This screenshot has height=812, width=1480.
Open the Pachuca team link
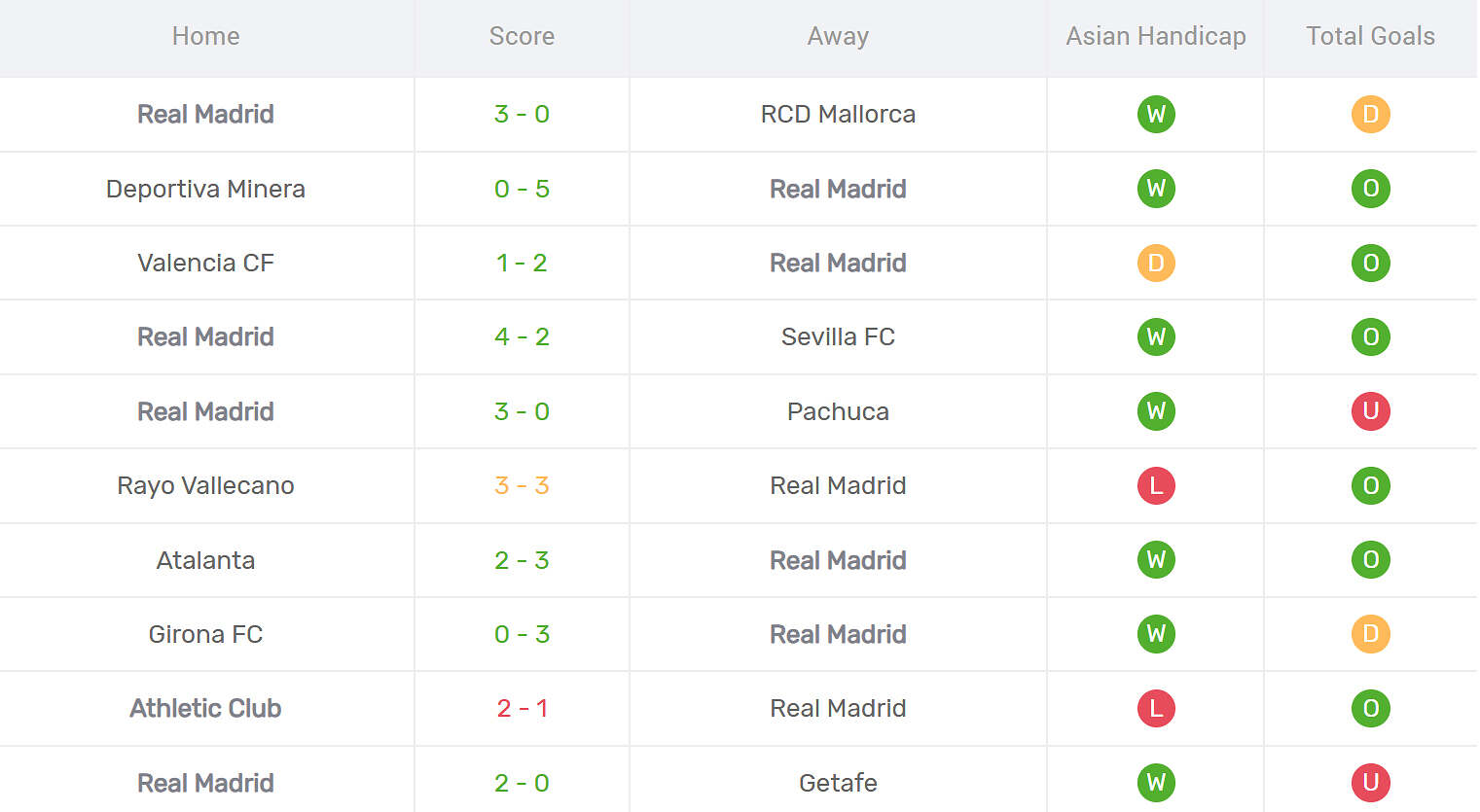click(838, 411)
